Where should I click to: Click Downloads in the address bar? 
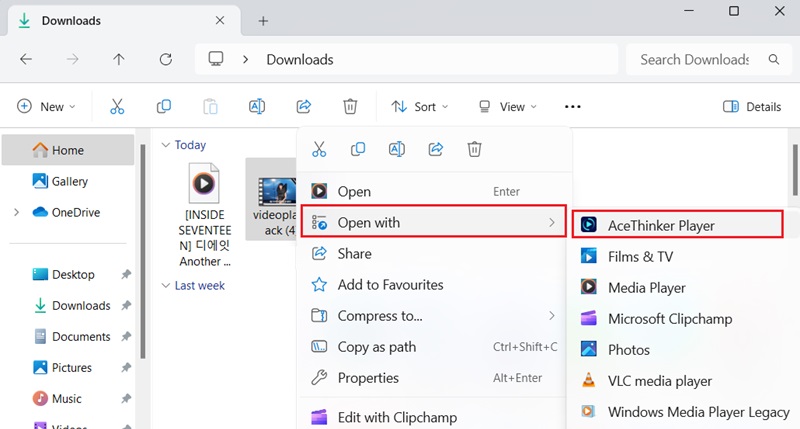pyautogui.click(x=300, y=59)
